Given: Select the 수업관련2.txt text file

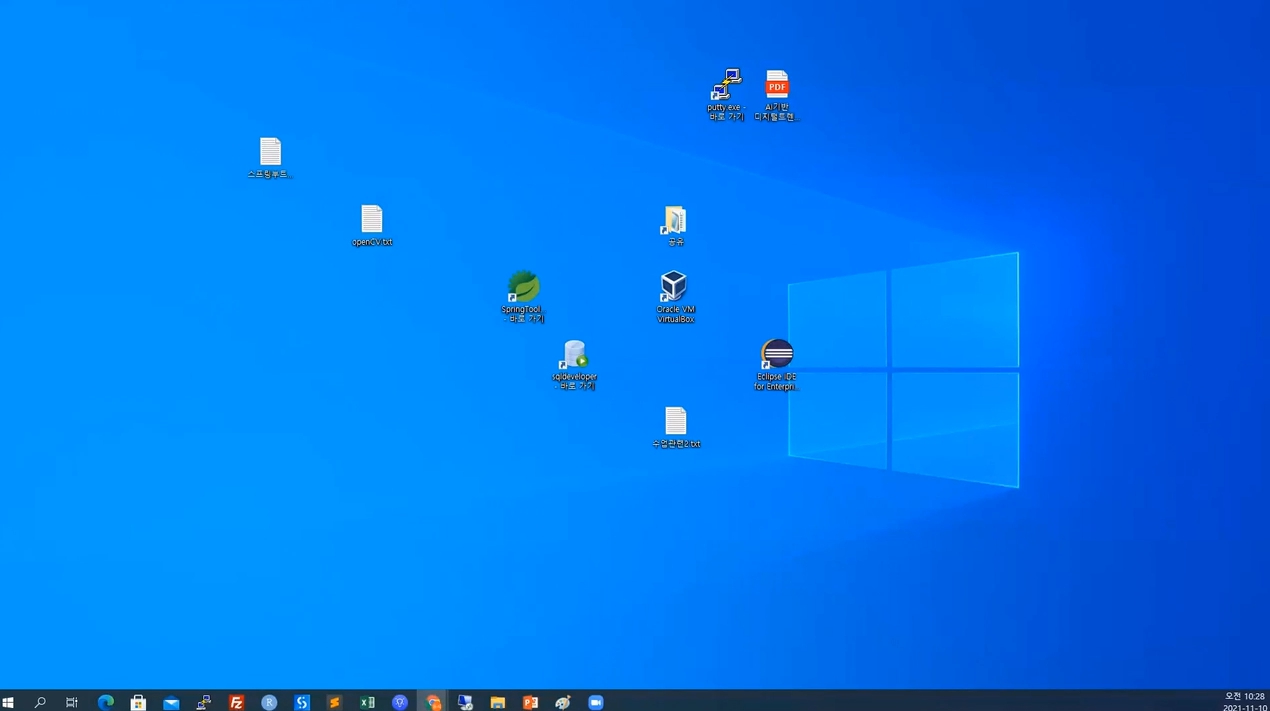Looking at the screenshot, I should 676,423.
